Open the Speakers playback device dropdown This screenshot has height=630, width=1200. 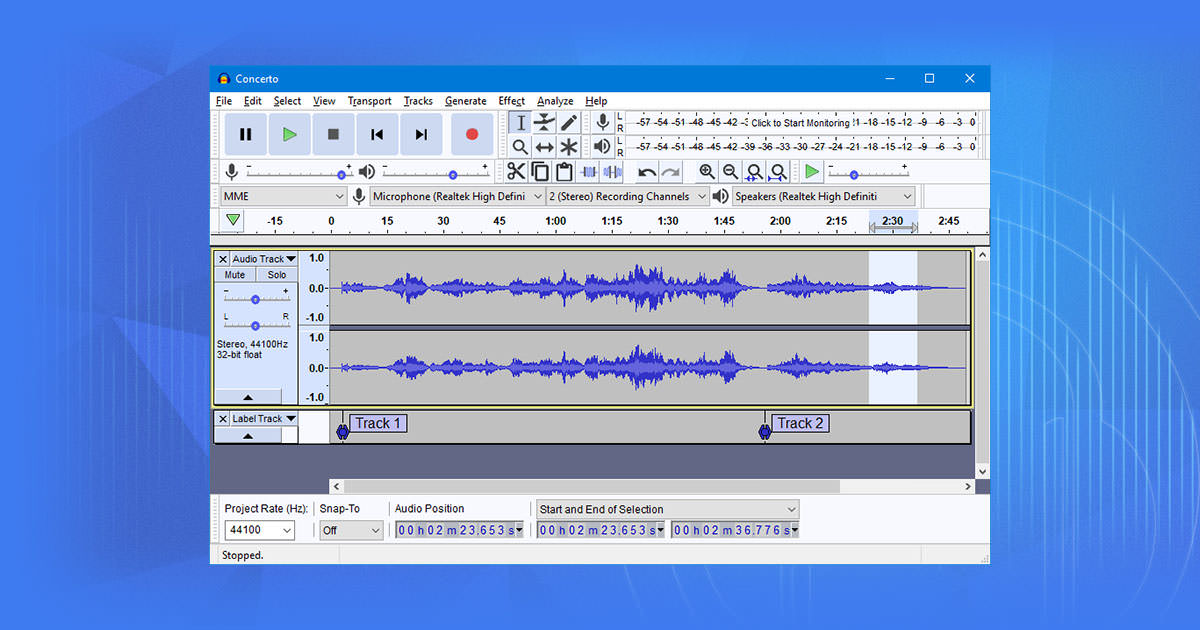824,197
